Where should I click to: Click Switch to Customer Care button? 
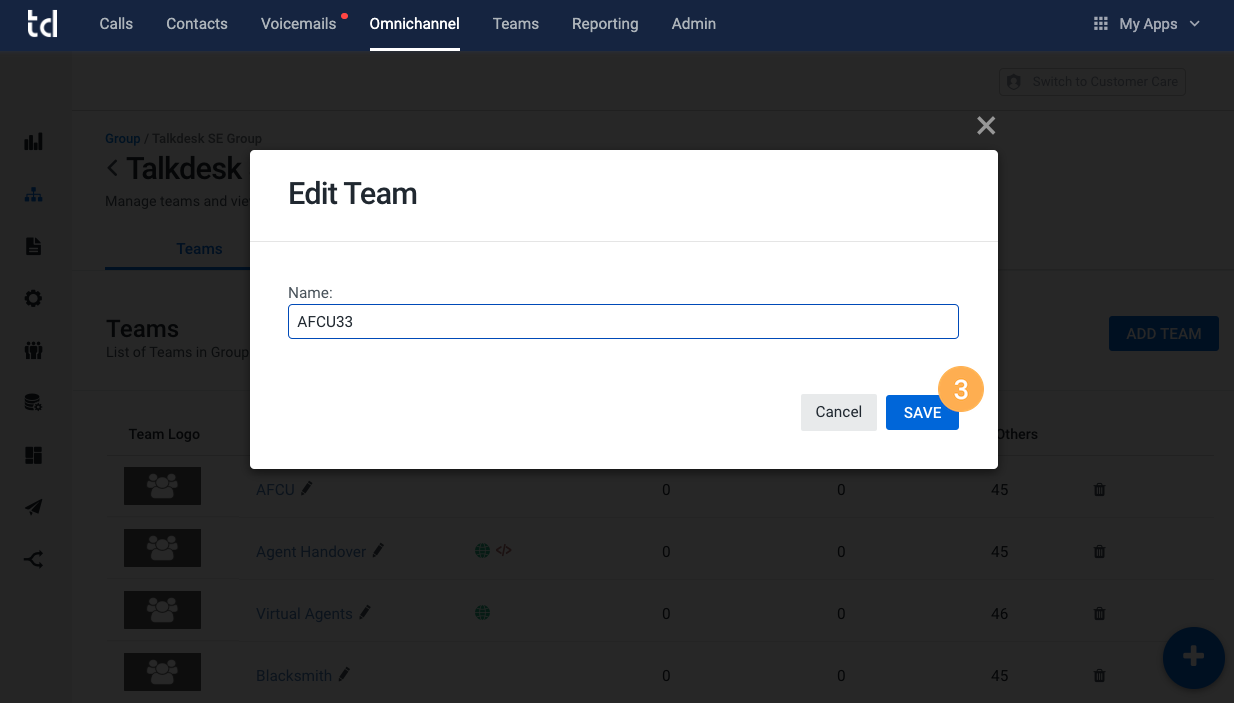pyautogui.click(x=1092, y=81)
